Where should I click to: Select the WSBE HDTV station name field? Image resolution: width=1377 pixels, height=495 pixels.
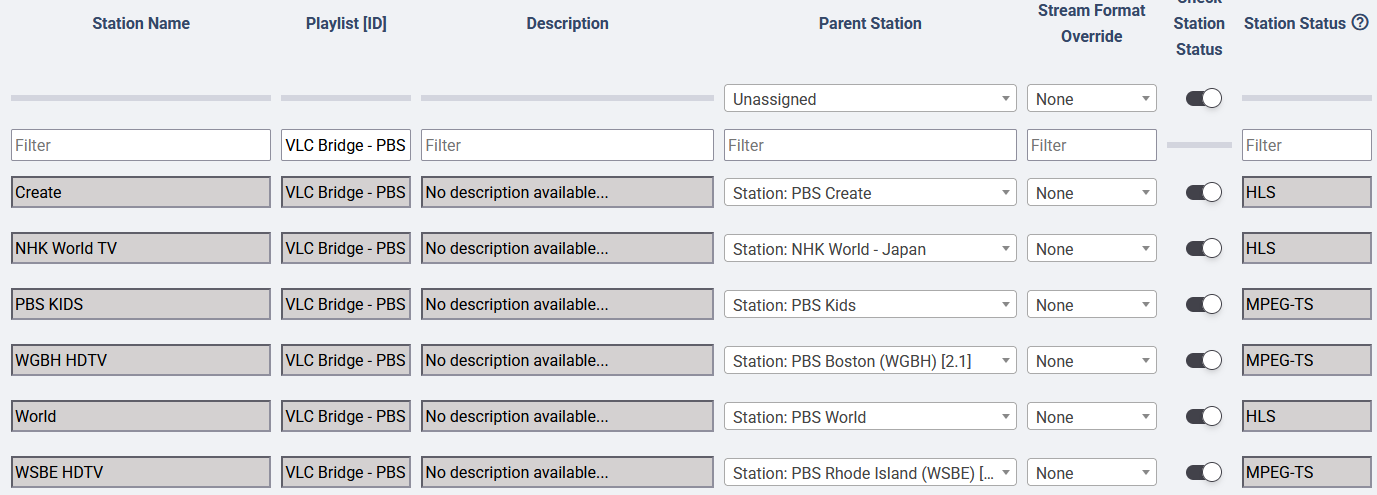(x=141, y=473)
